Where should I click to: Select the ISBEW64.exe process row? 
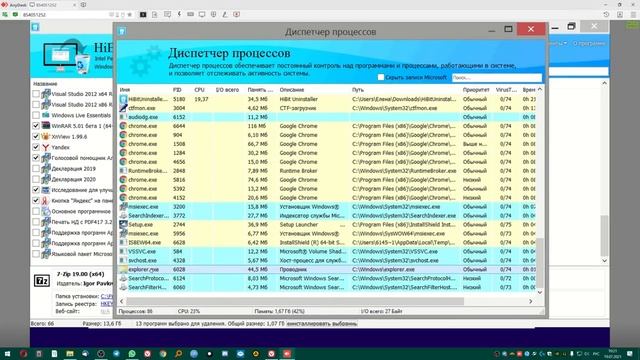[x=327, y=242]
